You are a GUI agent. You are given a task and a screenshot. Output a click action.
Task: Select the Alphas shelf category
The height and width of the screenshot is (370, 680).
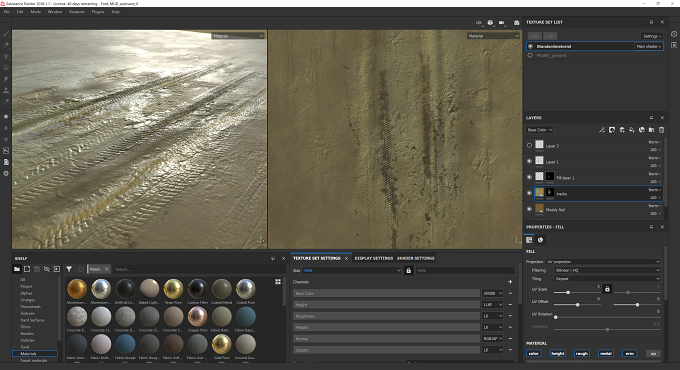click(26, 293)
